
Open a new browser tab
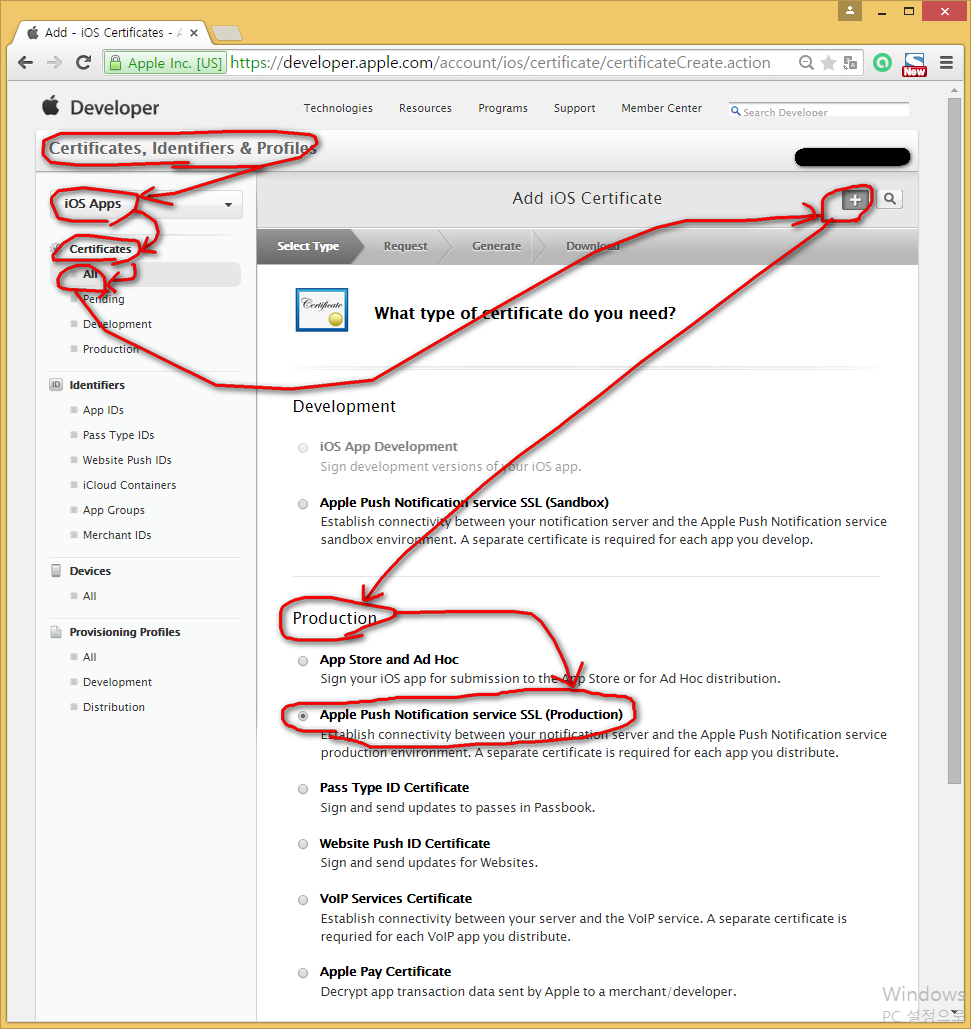227,33
